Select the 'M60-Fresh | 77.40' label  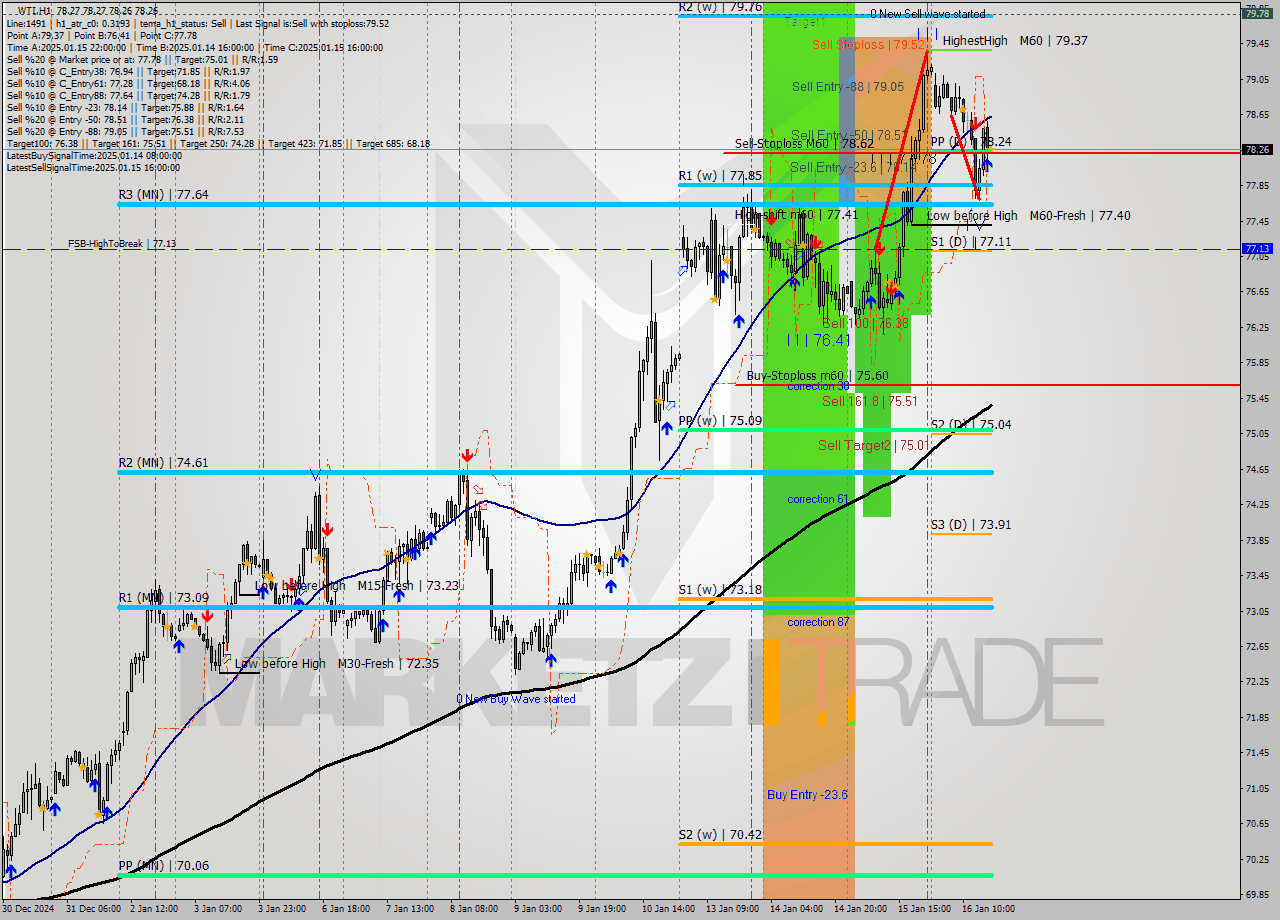click(x=1080, y=215)
